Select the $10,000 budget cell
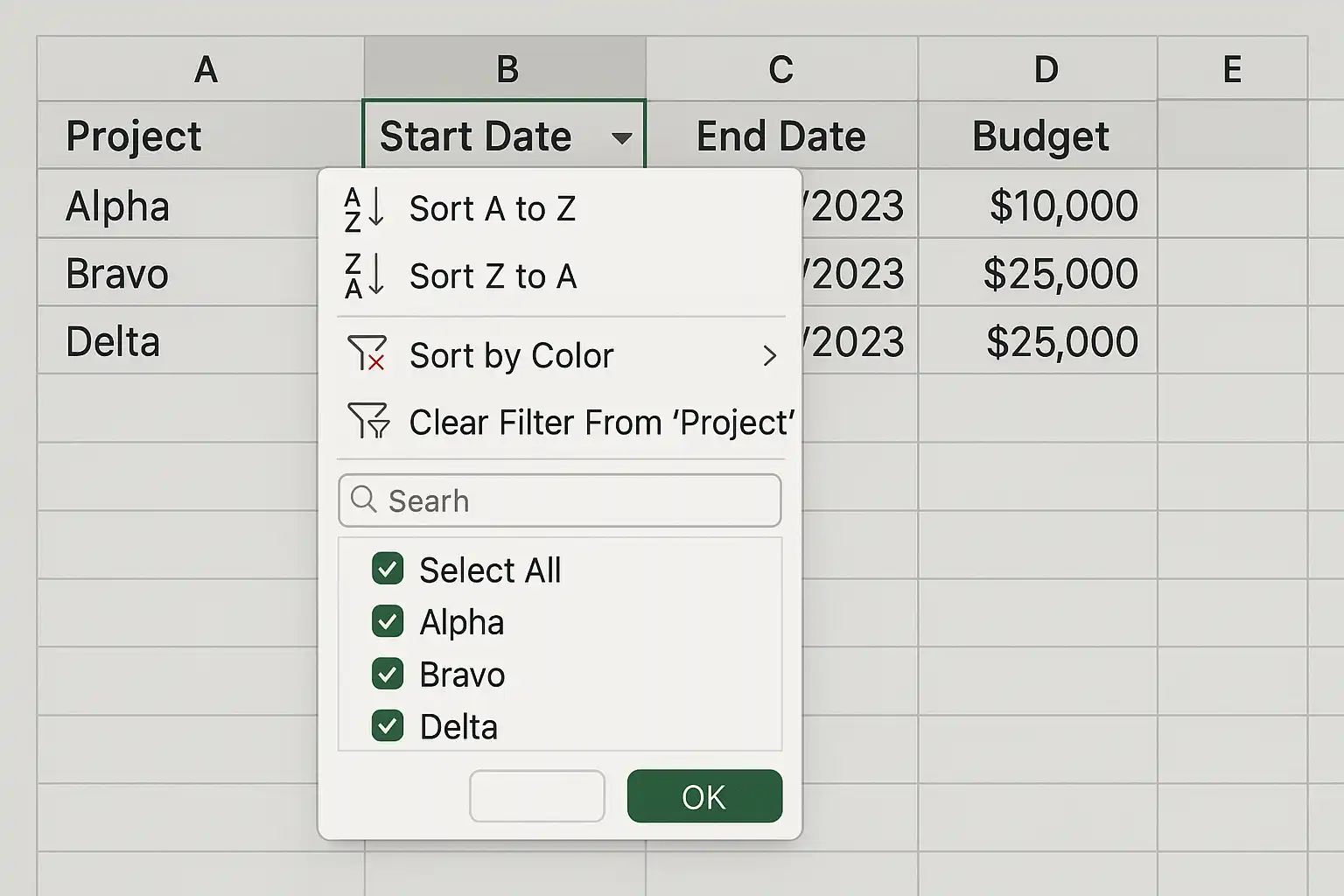Viewport: 1344px width, 896px height. click(x=1038, y=204)
